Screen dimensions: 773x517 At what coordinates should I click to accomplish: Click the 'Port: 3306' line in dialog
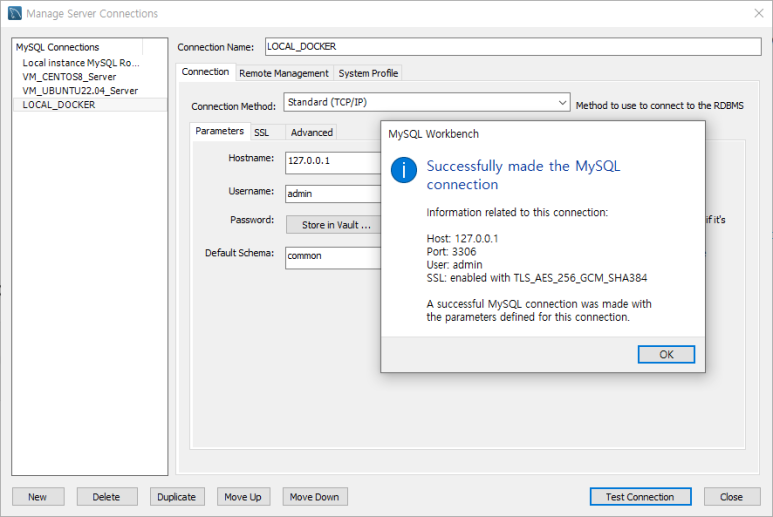tap(451, 252)
